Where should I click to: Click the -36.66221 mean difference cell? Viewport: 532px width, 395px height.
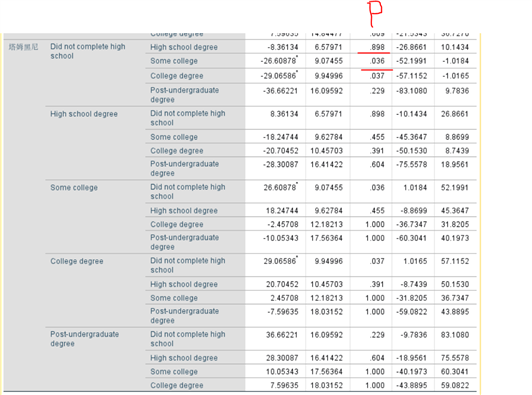tap(280, 91)
